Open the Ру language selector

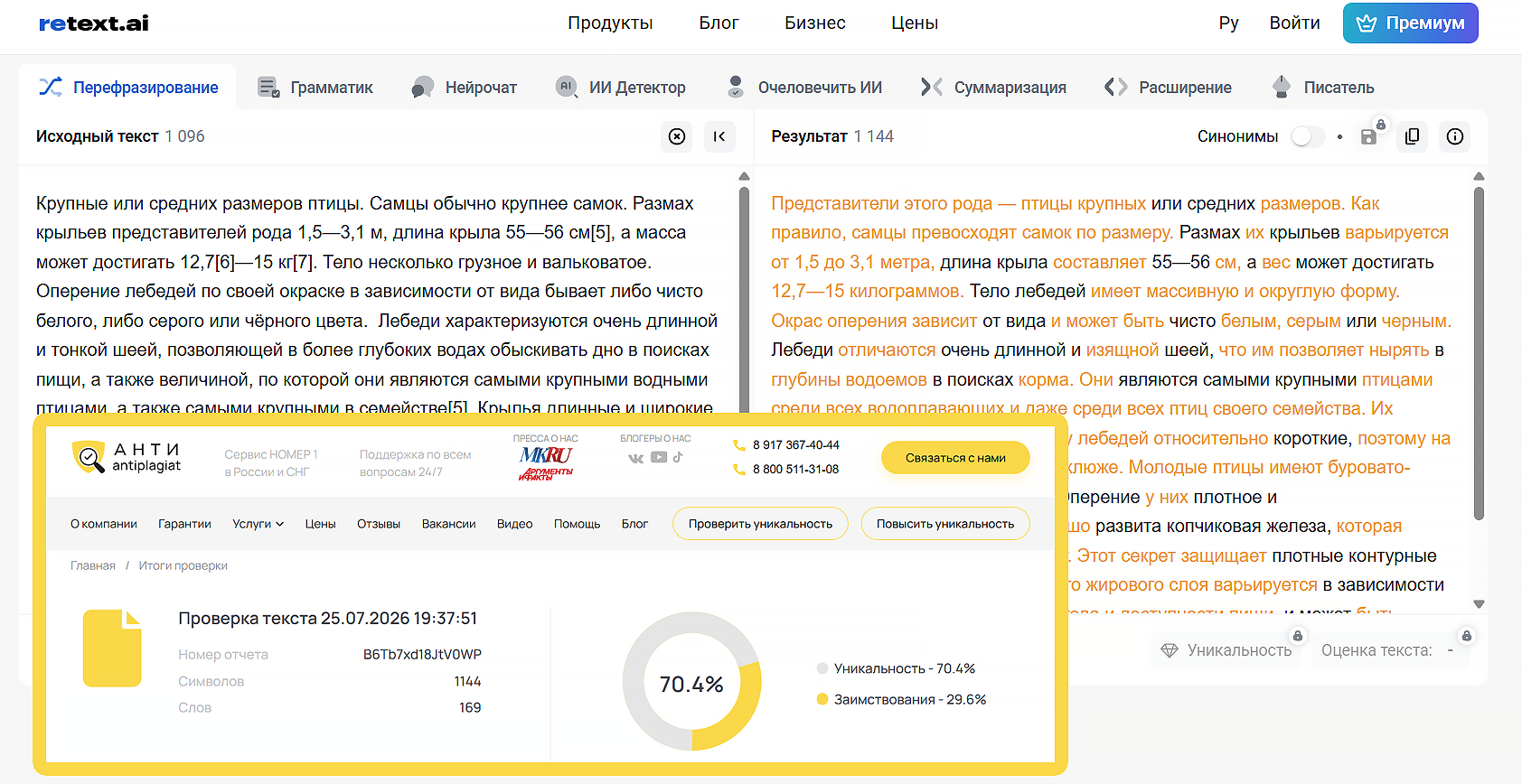coord(1228,23)
